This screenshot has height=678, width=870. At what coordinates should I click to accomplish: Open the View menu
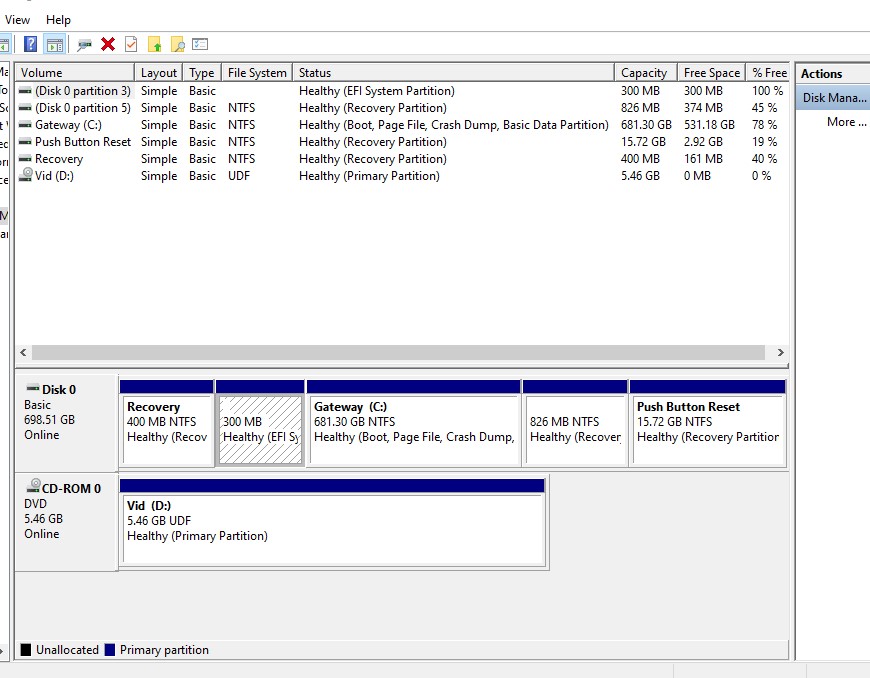click(x=17, y=20)
